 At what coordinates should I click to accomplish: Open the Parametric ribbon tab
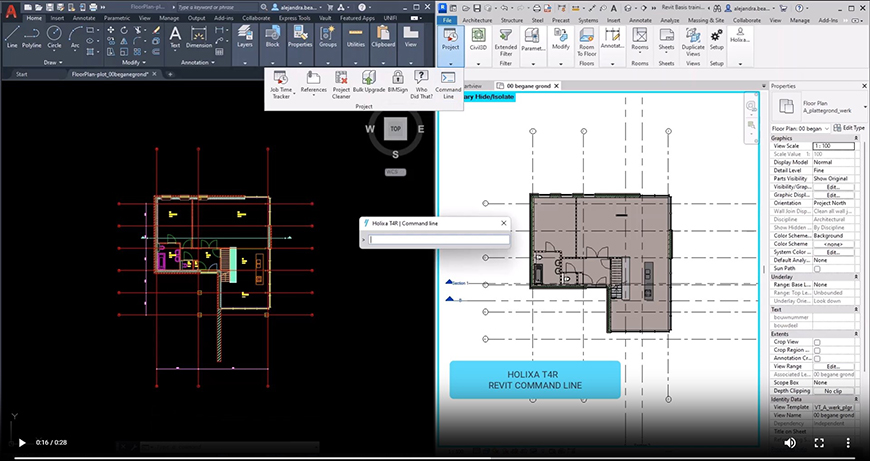click(x=117, y=18)
